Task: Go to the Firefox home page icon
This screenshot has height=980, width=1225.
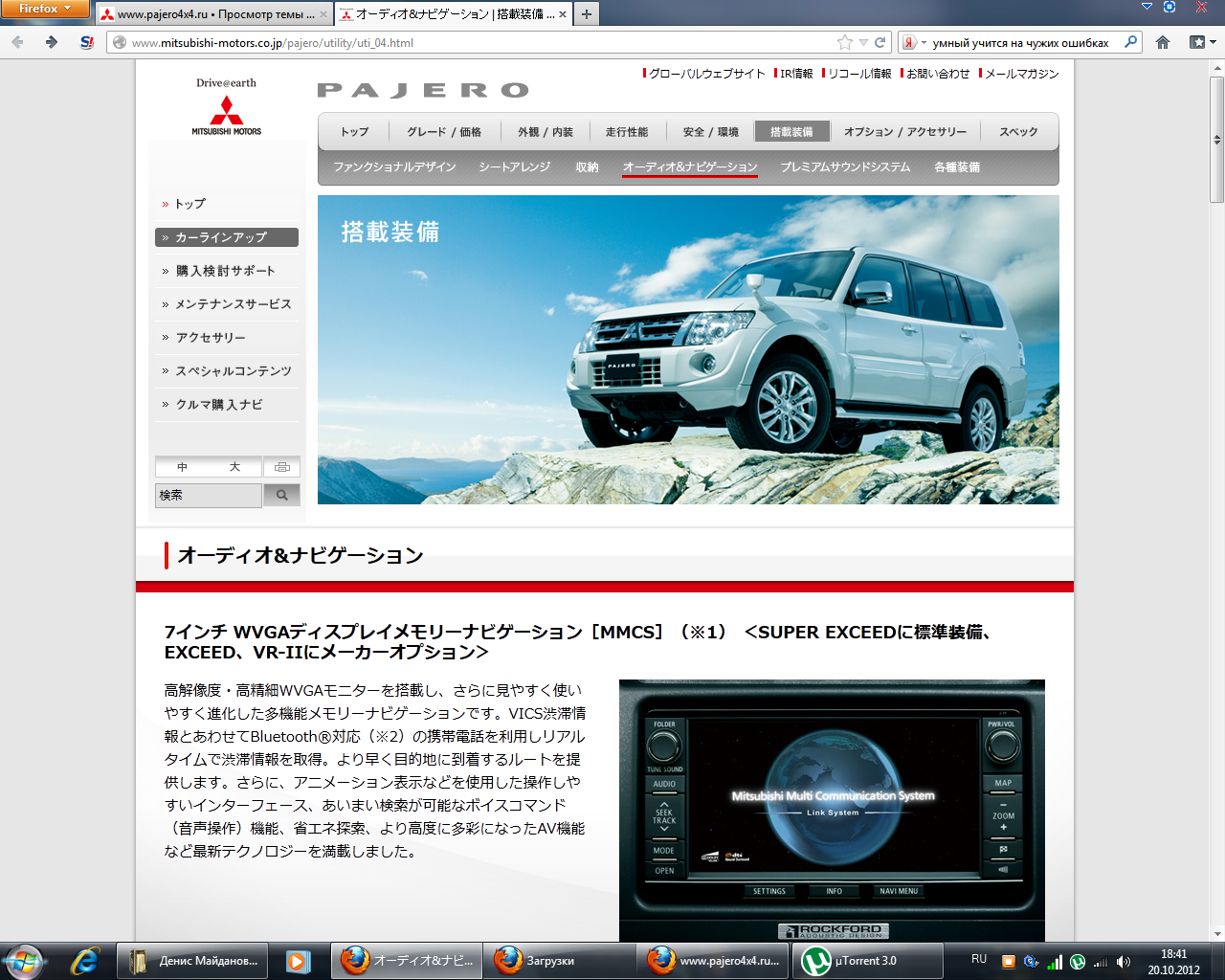Action: pos(1163,42)
